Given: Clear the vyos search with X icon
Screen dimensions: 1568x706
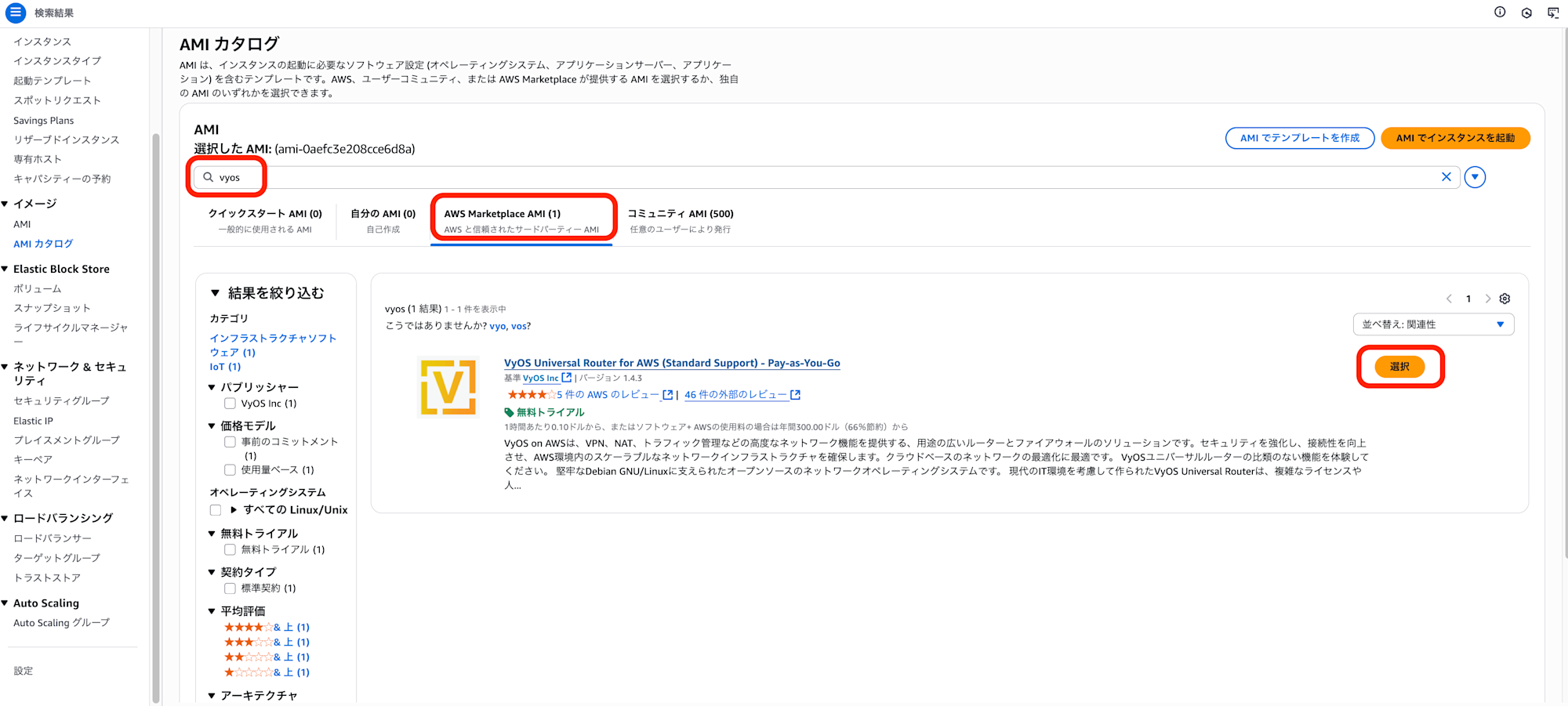Looking at the screenshot, I should pyautogui.click(x=1446, y=177).
